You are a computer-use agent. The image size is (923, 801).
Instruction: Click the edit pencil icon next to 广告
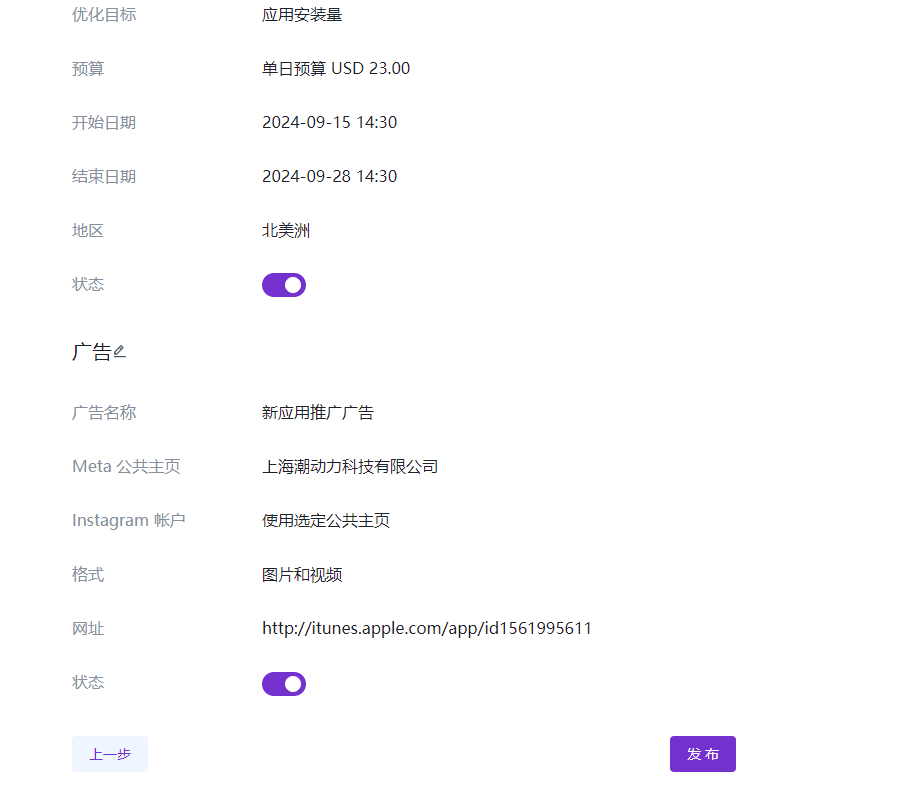[119, 351]
